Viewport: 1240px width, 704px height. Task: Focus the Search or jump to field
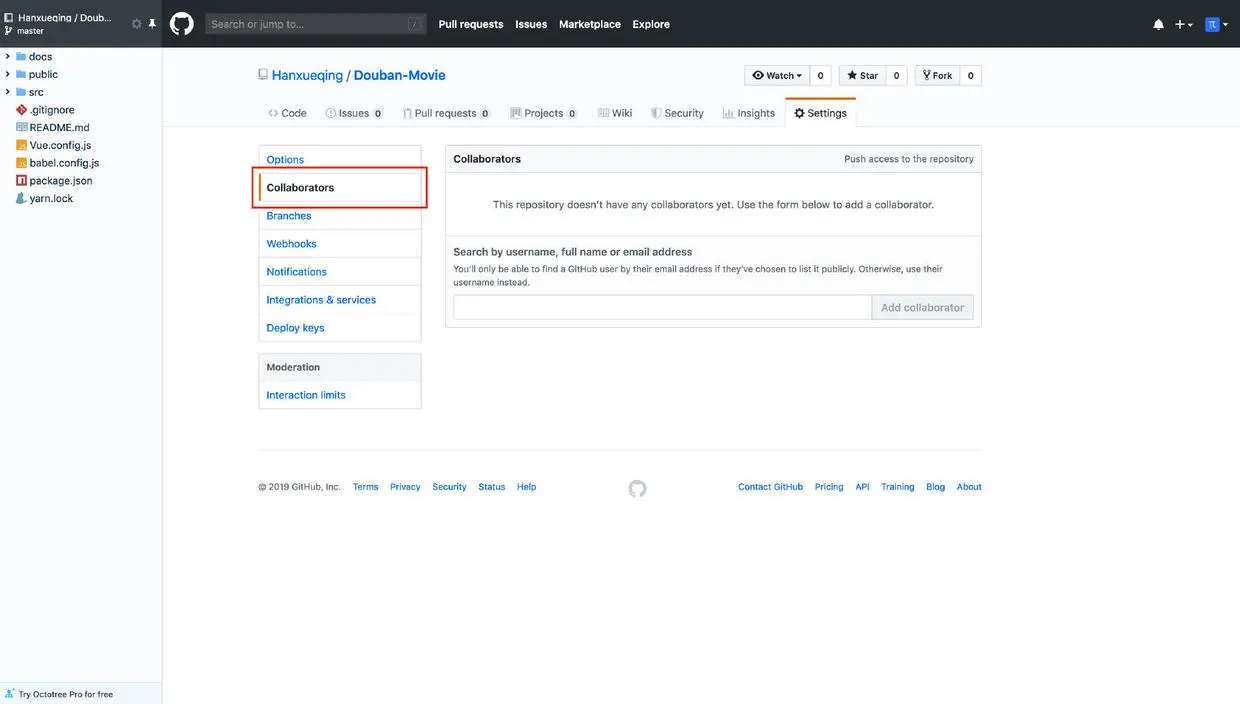pos(316,24)
